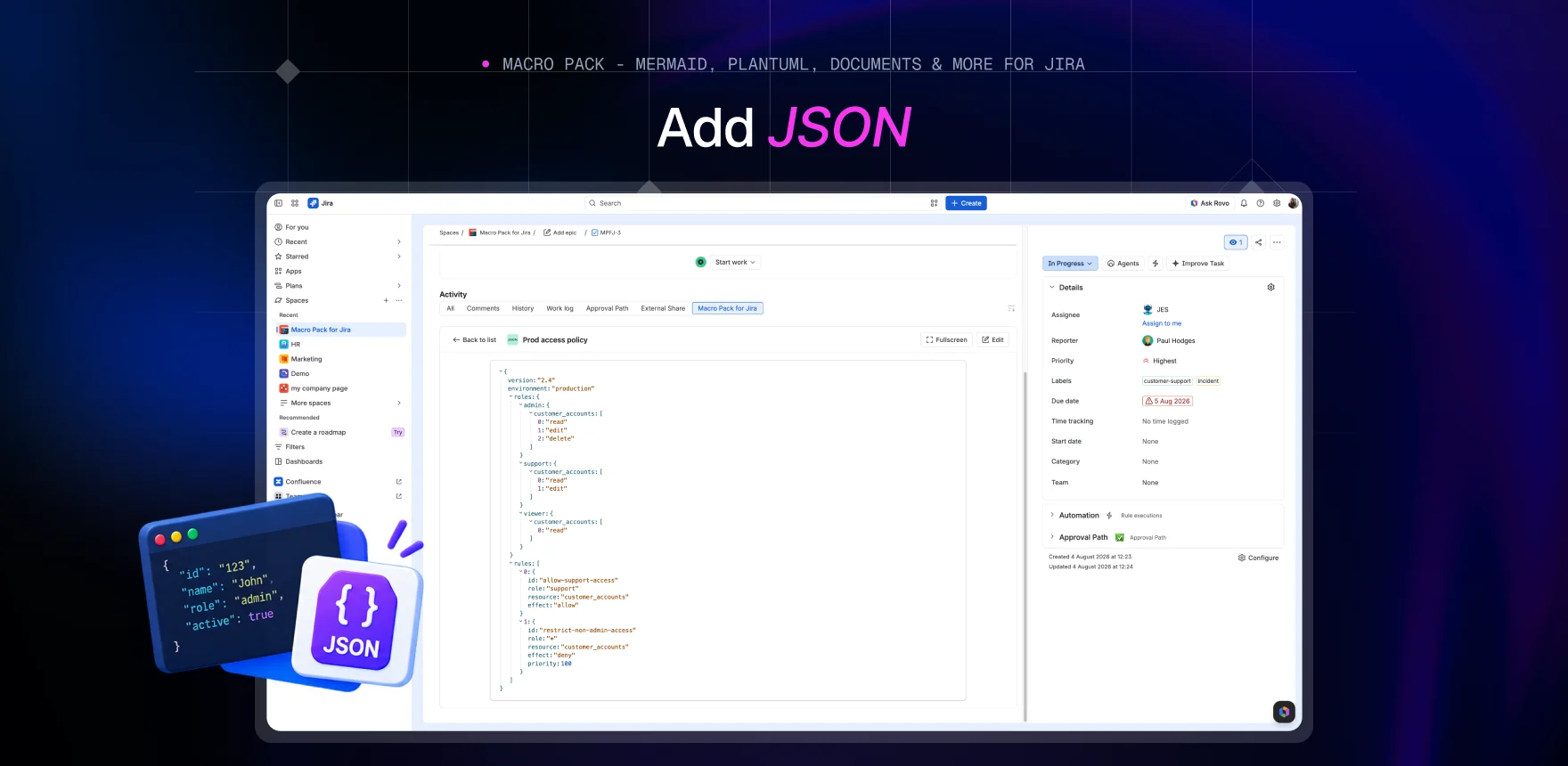Click the Search field in the top bar

point(755,203)
